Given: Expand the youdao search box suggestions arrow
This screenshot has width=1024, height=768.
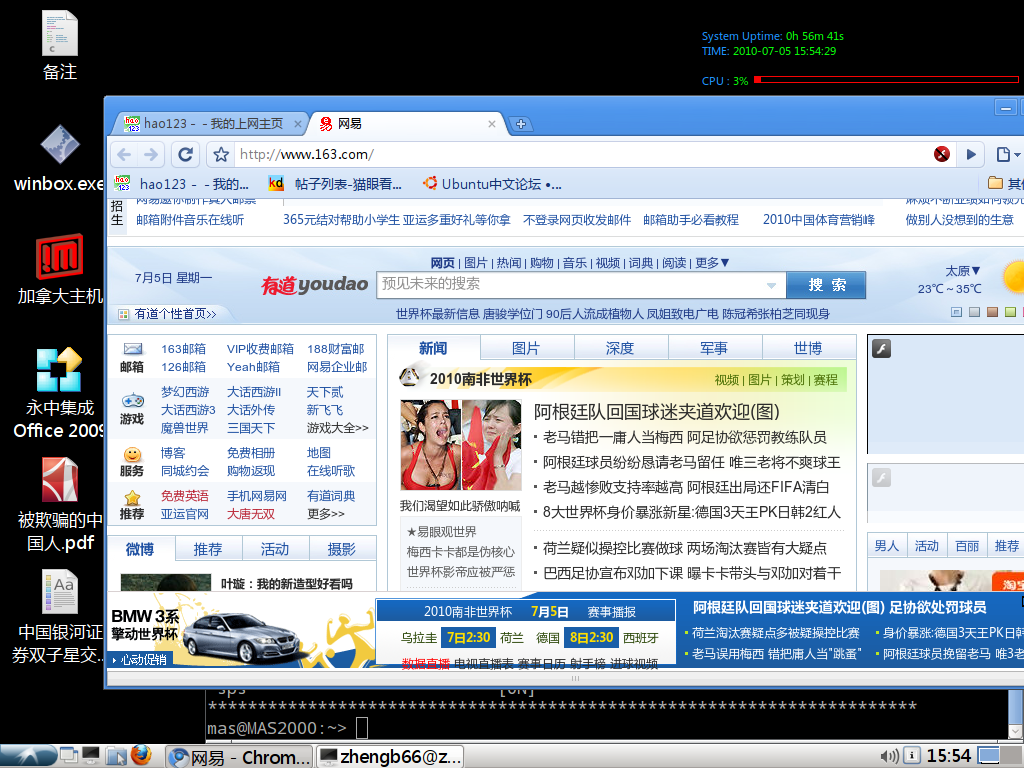Looking at the screenshot, I should 771,285.
